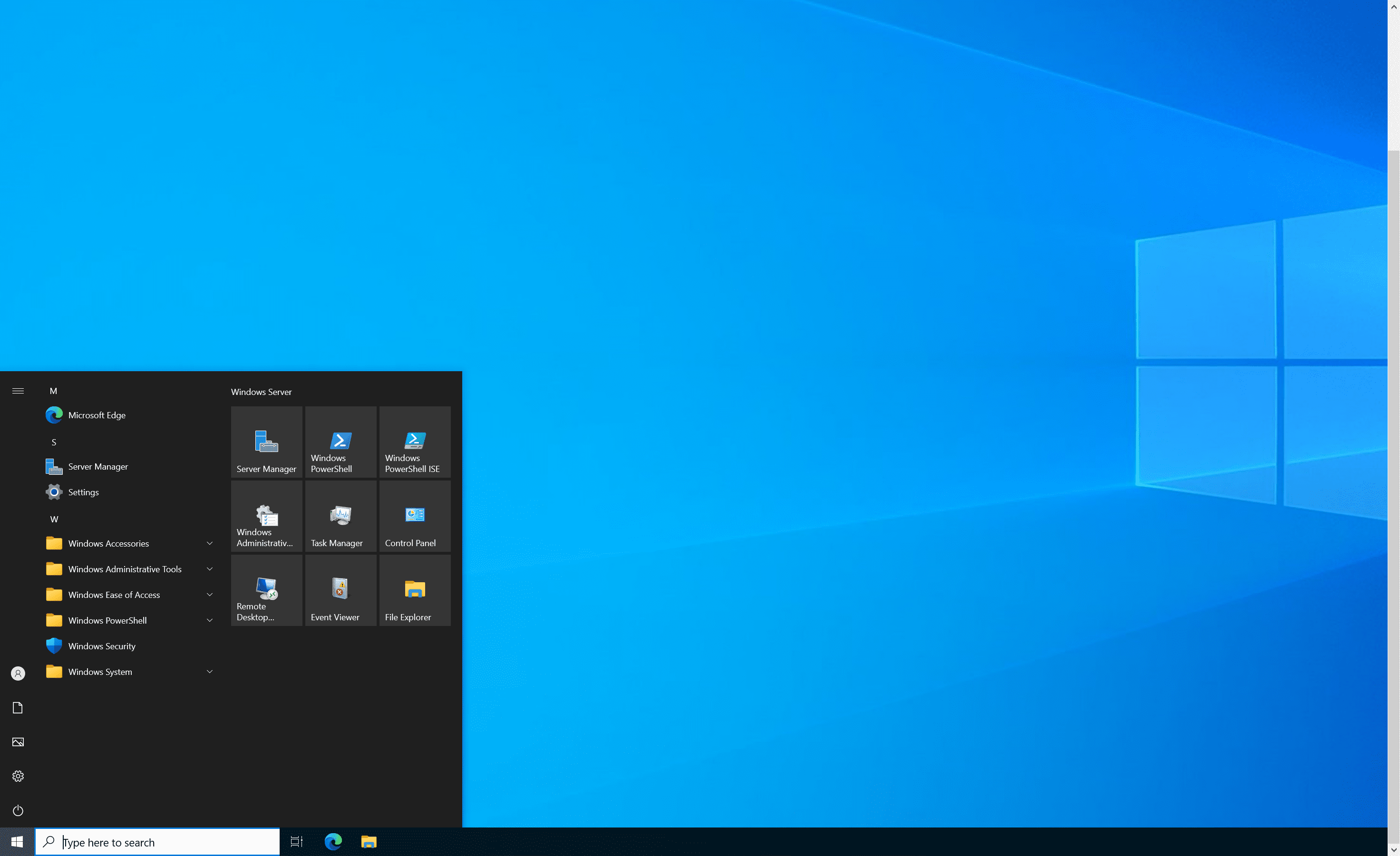Screen dimensions: 1400x856
Task: Open Windows PowerShell ISE
Action: (x=414, y=442)
